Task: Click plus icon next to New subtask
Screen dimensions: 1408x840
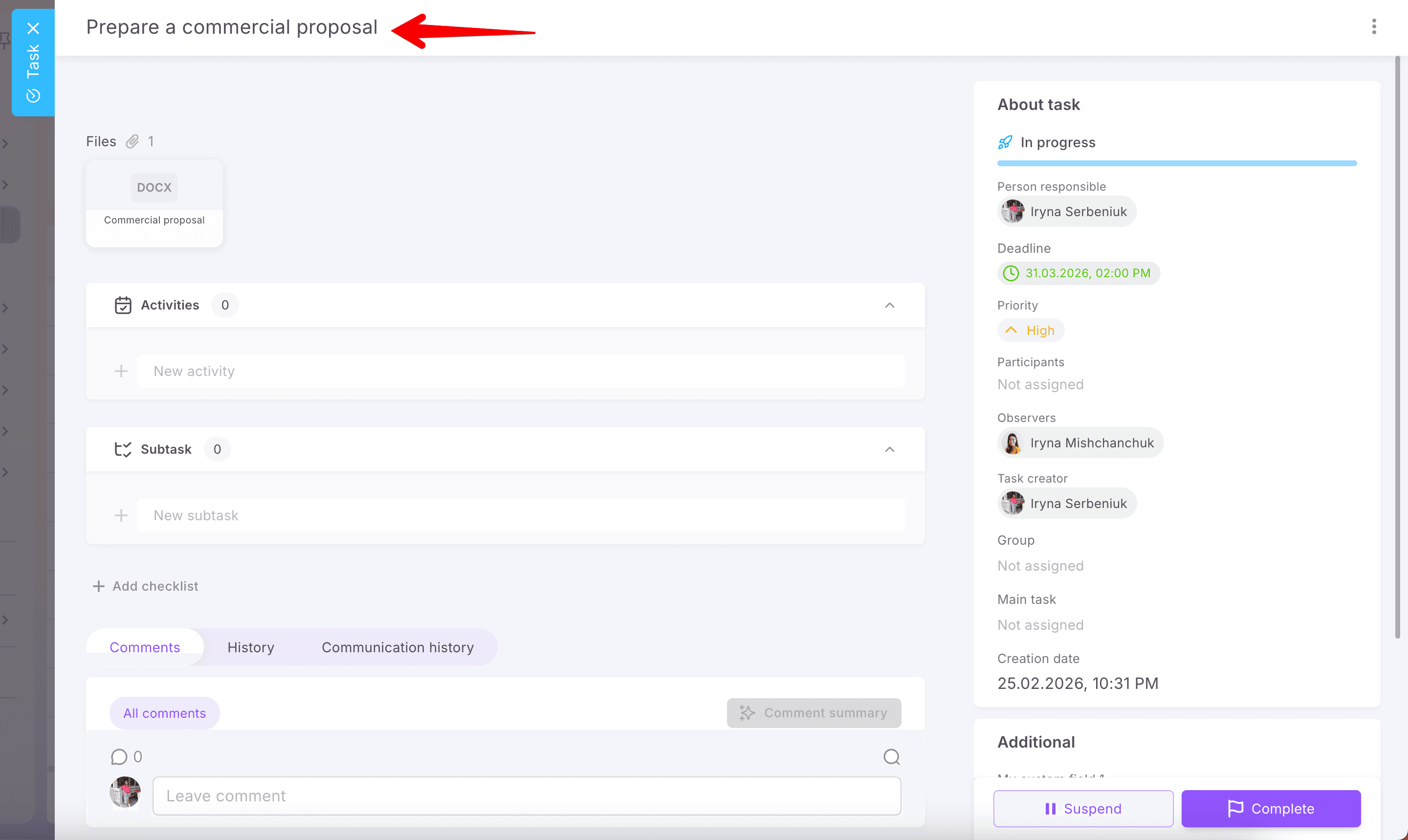Action: coord(121,516)
